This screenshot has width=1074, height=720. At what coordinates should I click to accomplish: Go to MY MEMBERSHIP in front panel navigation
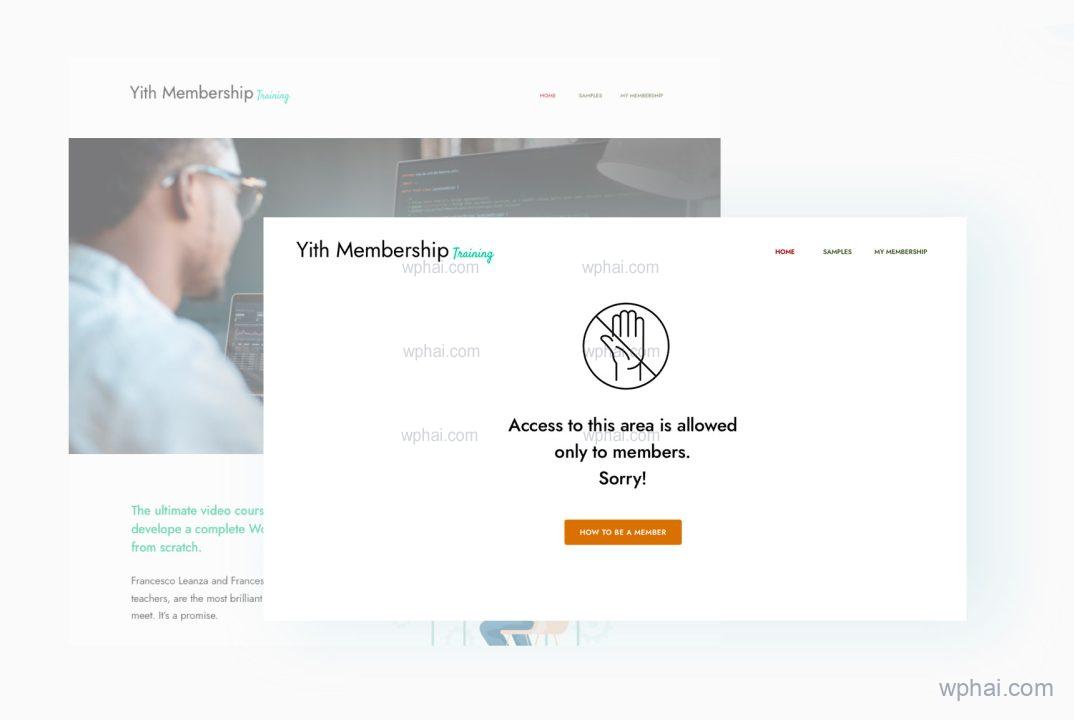click(901, 252)
